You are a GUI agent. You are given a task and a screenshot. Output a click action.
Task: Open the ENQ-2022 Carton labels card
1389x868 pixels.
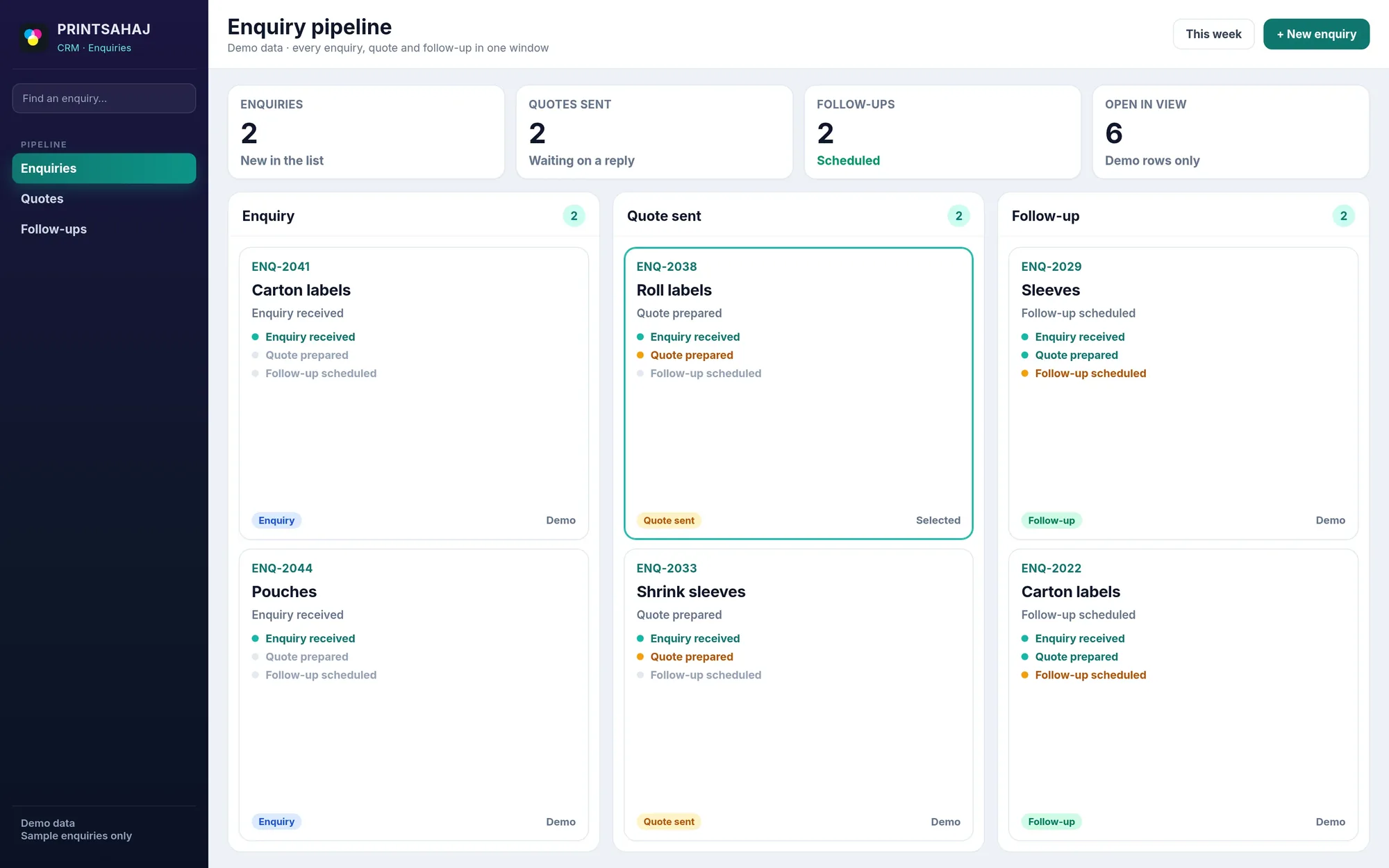pyautogui.click(x=1183, y=694)
